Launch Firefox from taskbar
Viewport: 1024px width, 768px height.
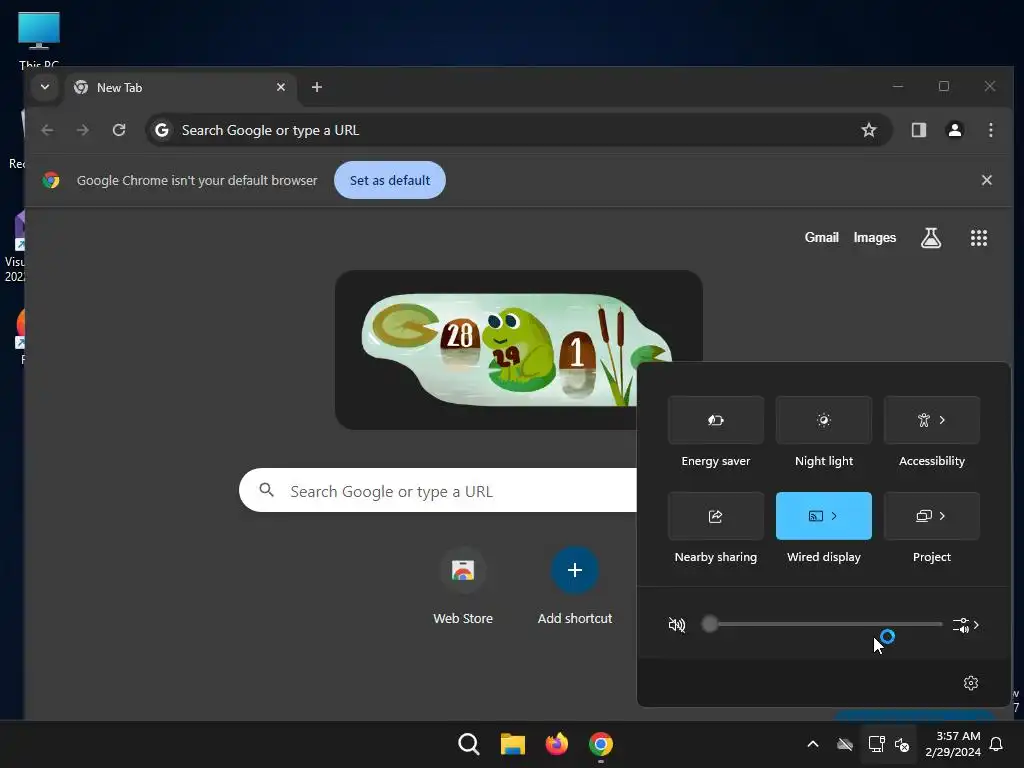tap(556, 744)
